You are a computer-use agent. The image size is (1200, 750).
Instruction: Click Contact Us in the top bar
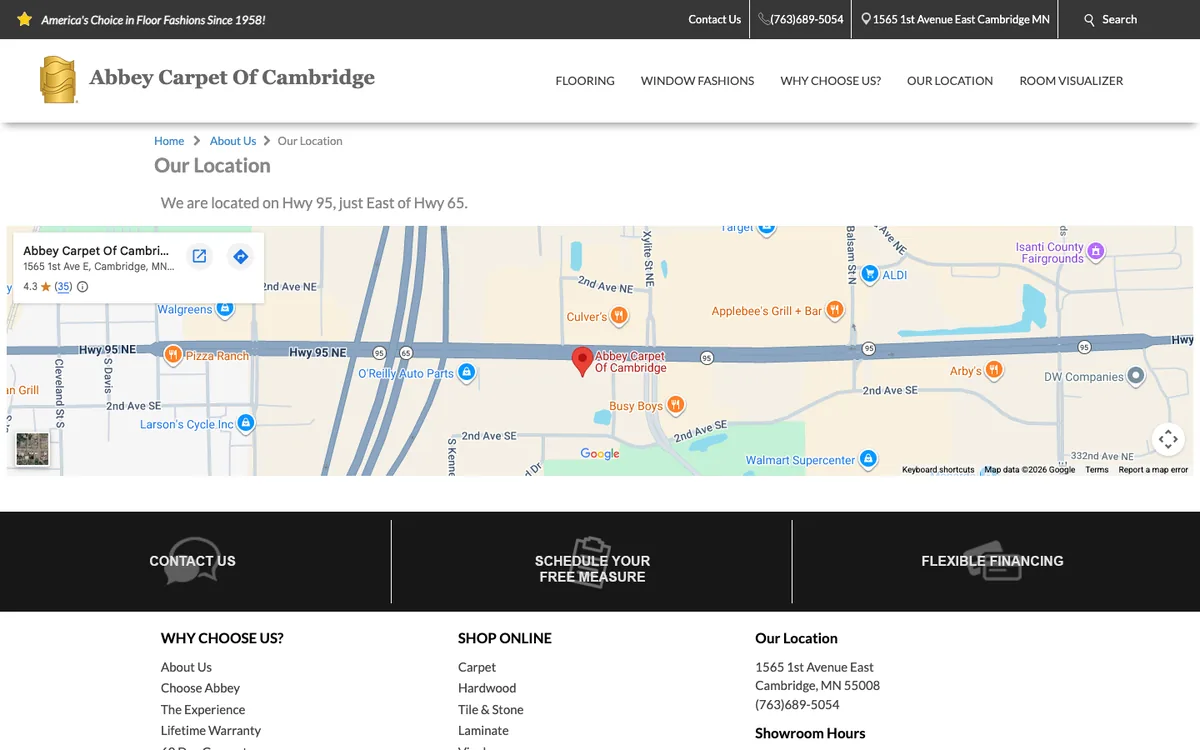(x=714, y=19)
